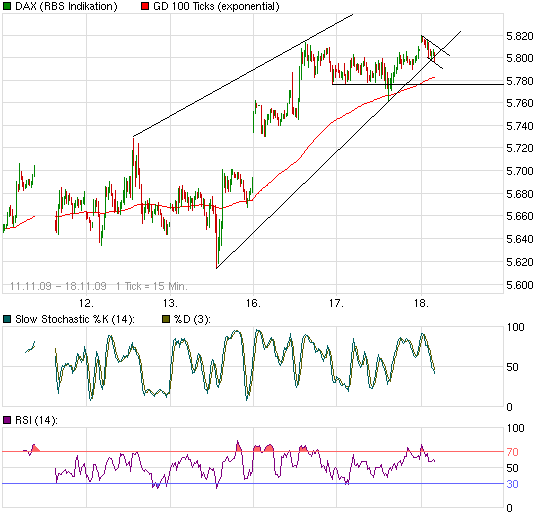The height and width of the screenshot is (516, 545).
Task: Click the '%D (3):' indicator label
Action: tap(192, 319)
